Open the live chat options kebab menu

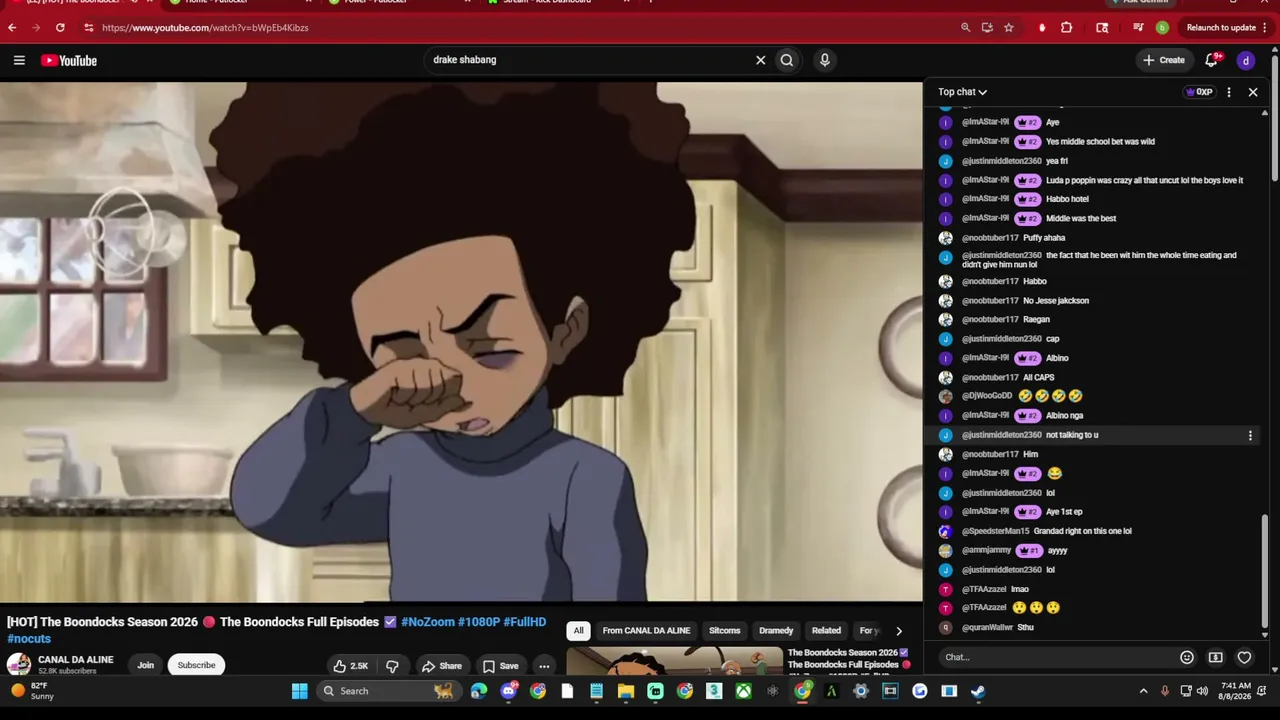[x=1229, y=92]
